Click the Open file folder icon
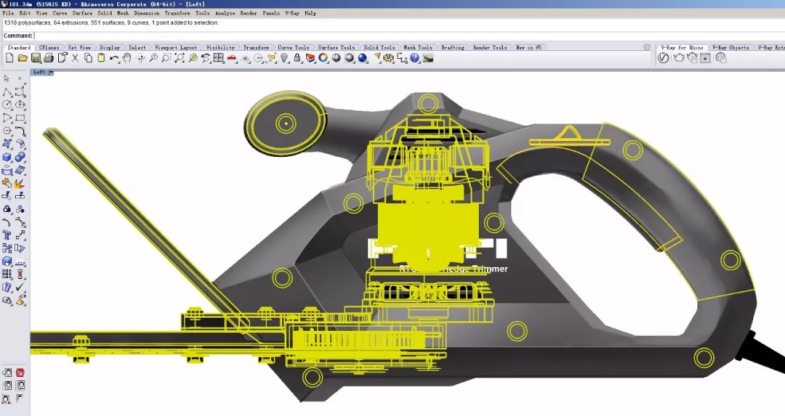The width and height of the screenshot is (785, 416). click(21, 58)
